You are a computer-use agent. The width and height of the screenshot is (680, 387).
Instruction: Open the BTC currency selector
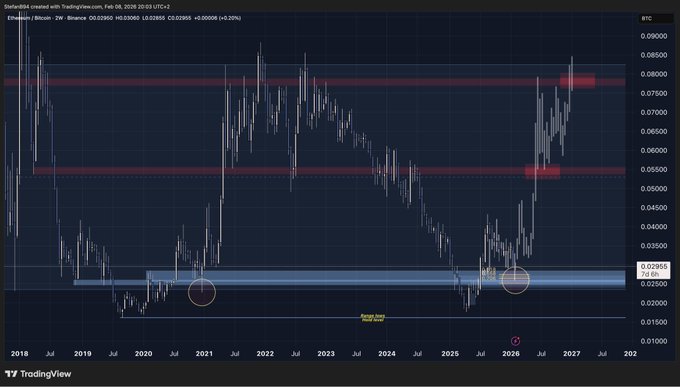click(656, 19)
